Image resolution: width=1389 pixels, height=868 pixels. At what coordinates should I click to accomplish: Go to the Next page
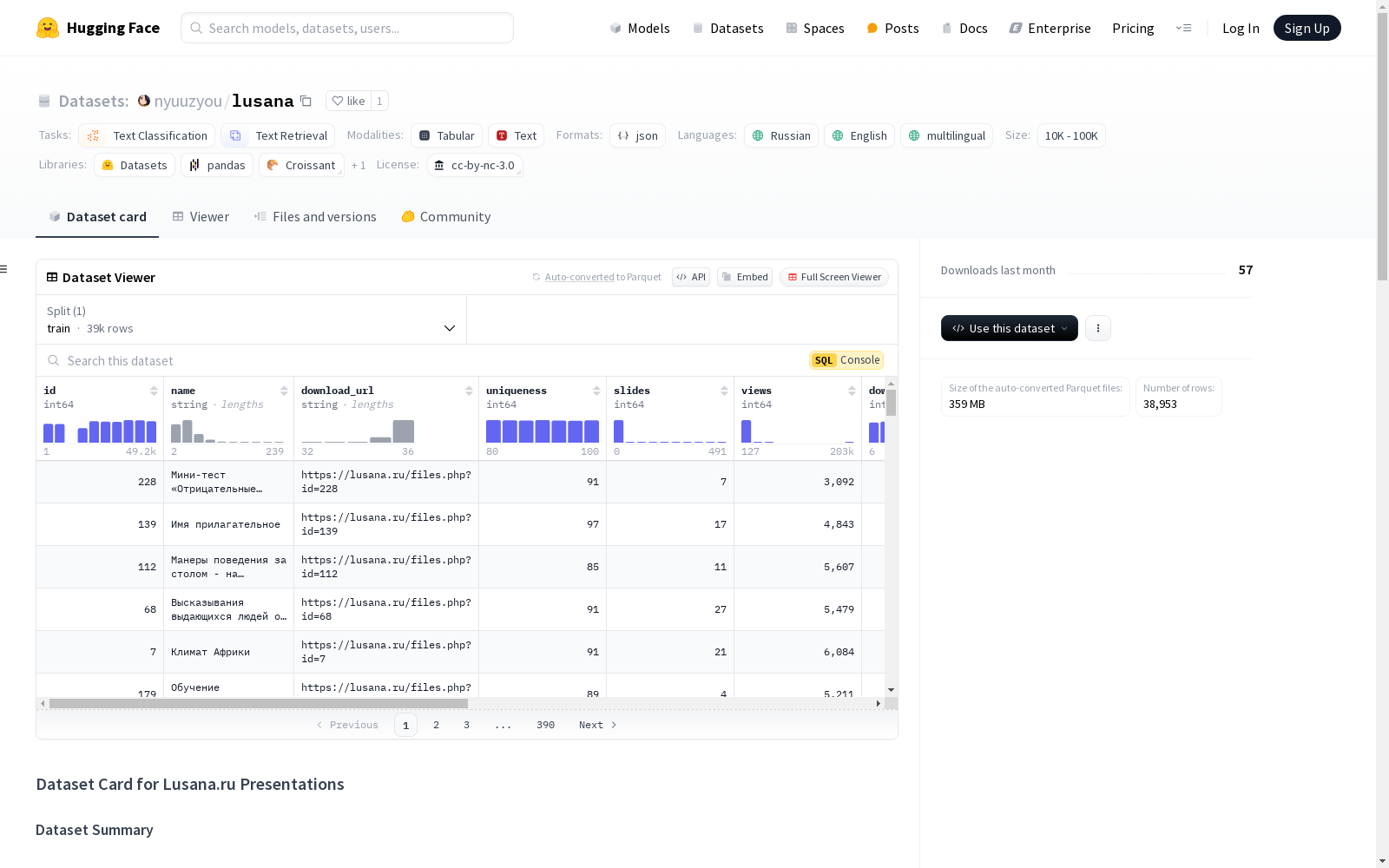(x=597, y=725)
